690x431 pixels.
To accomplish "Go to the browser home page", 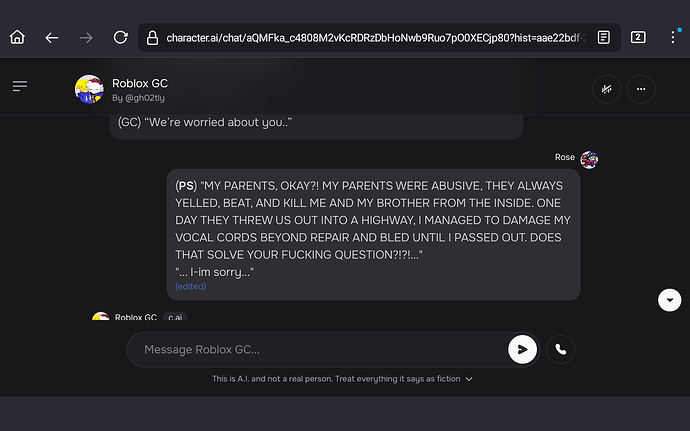I will 18,37.
